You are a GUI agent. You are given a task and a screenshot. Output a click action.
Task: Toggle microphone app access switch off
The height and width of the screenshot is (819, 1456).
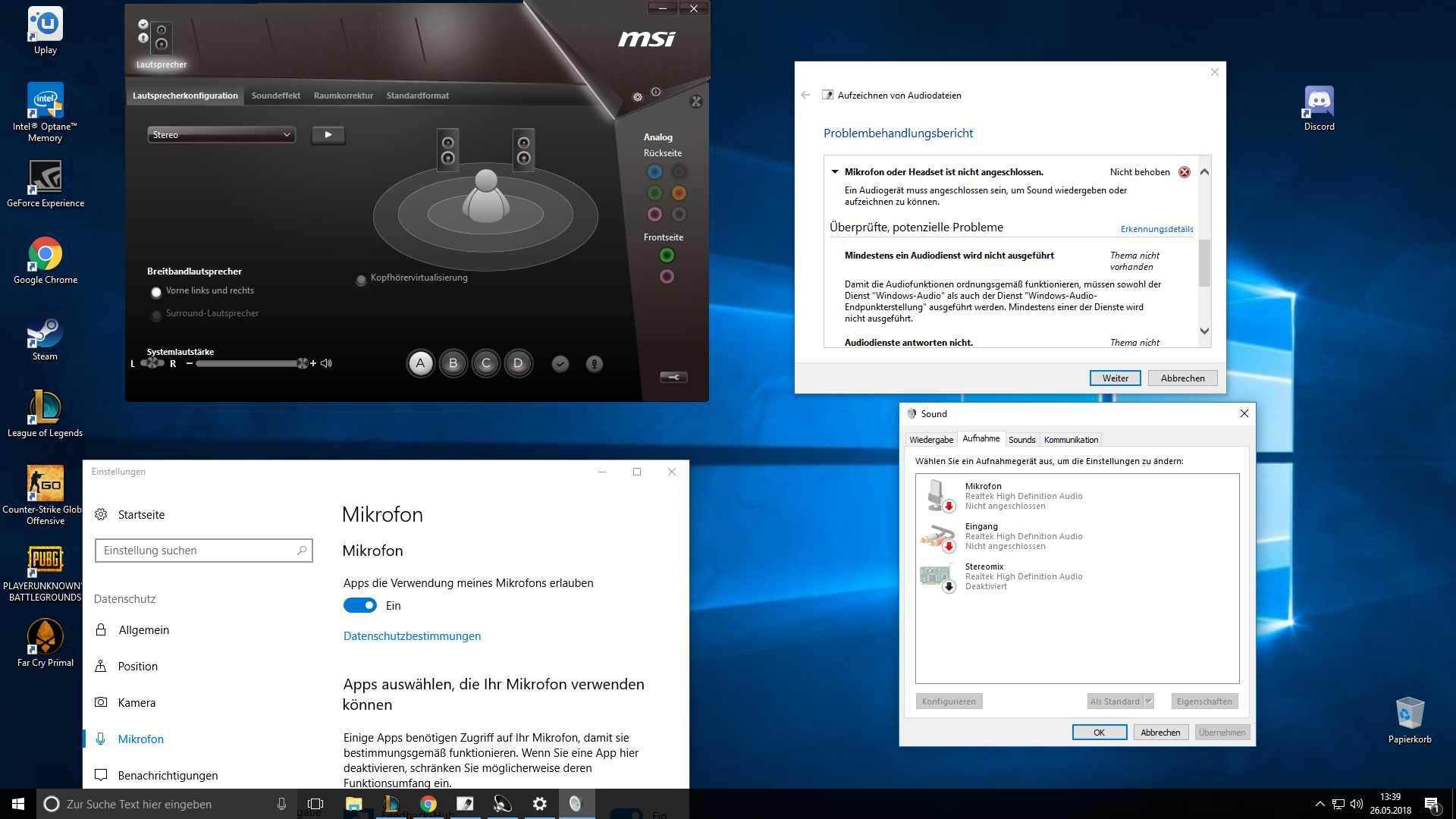tap(360, 605)
